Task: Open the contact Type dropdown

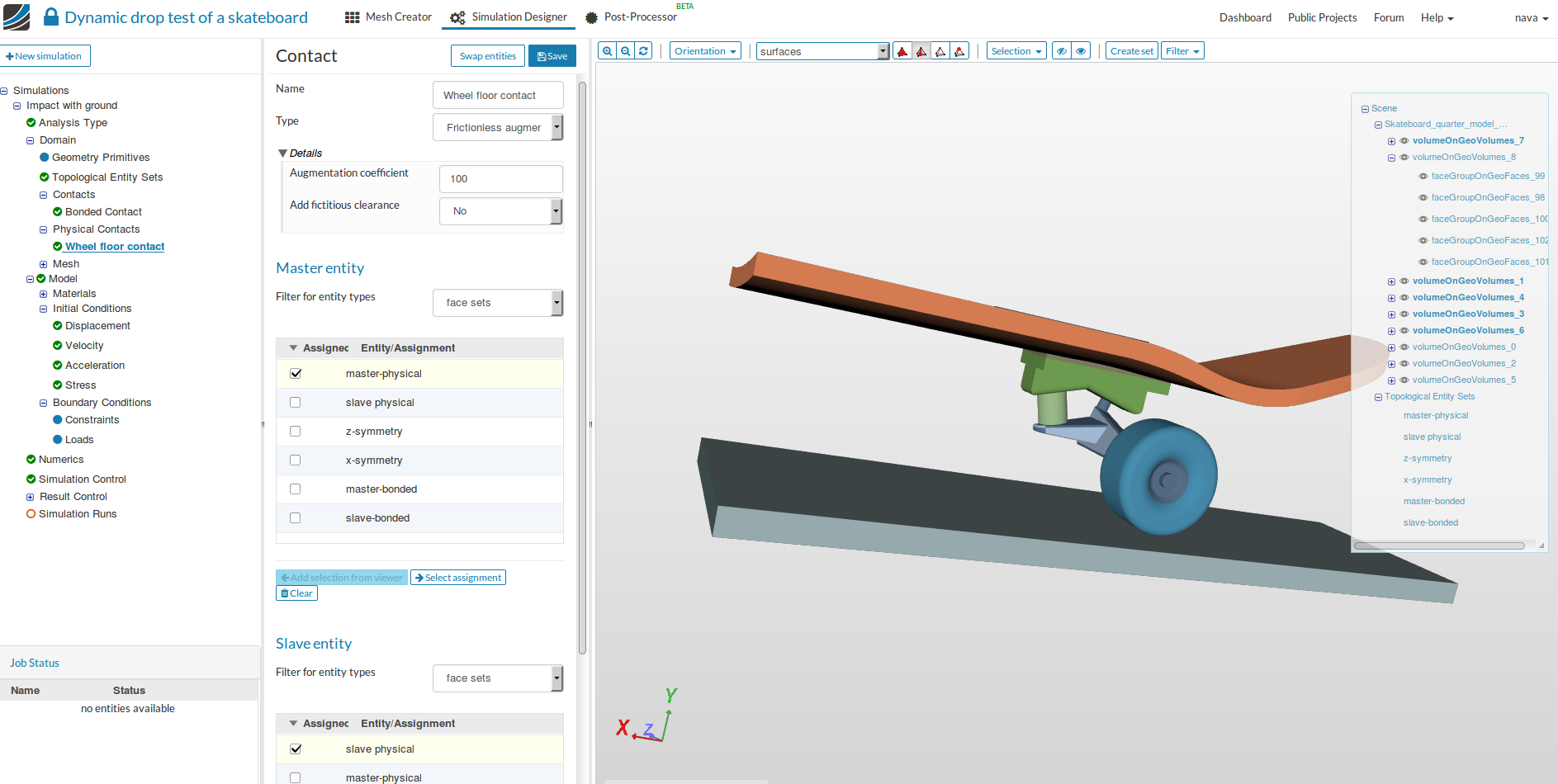Action: [498, 128]
